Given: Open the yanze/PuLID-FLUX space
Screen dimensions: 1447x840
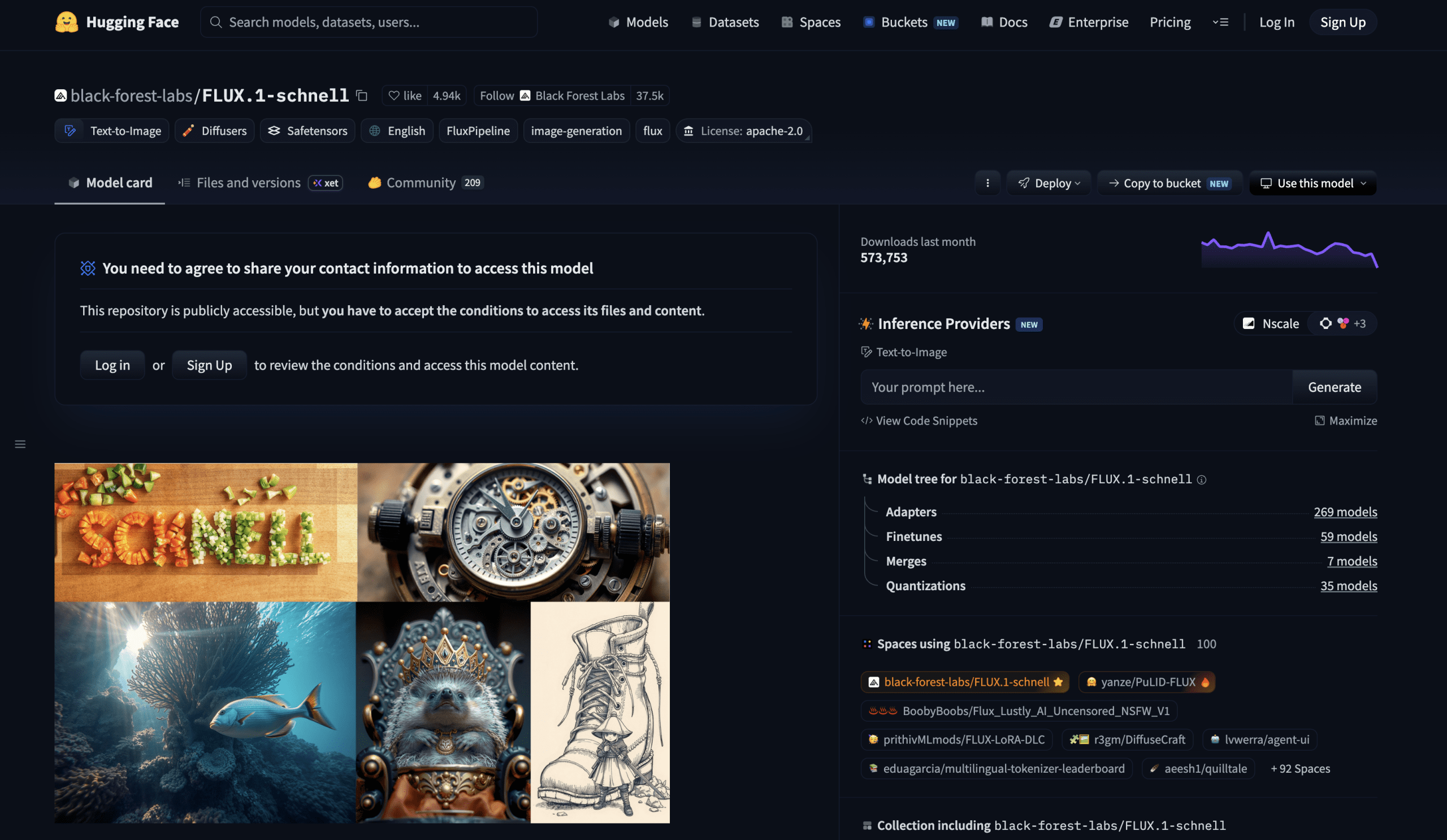Looking at the screenshot, I should [x=1147, y=682].
